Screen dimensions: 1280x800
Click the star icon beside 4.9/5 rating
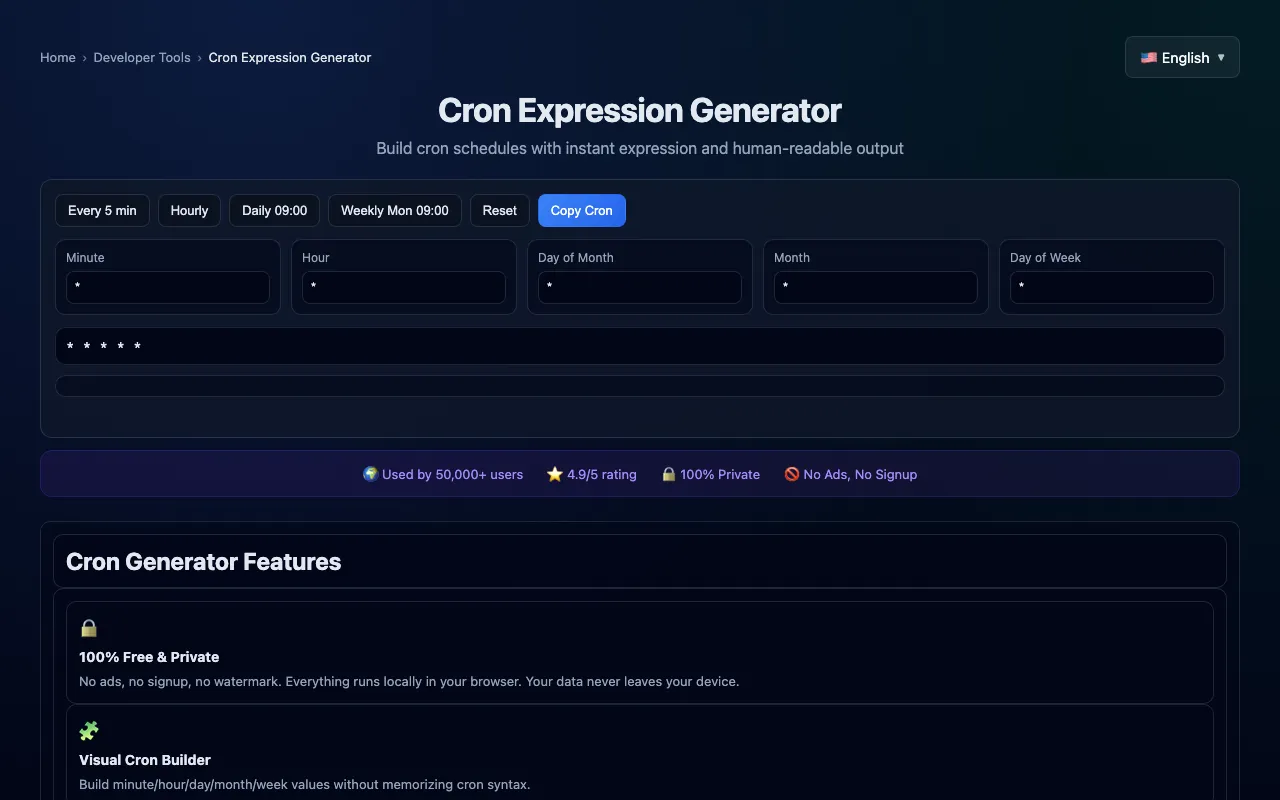click(x=555, y=474)
